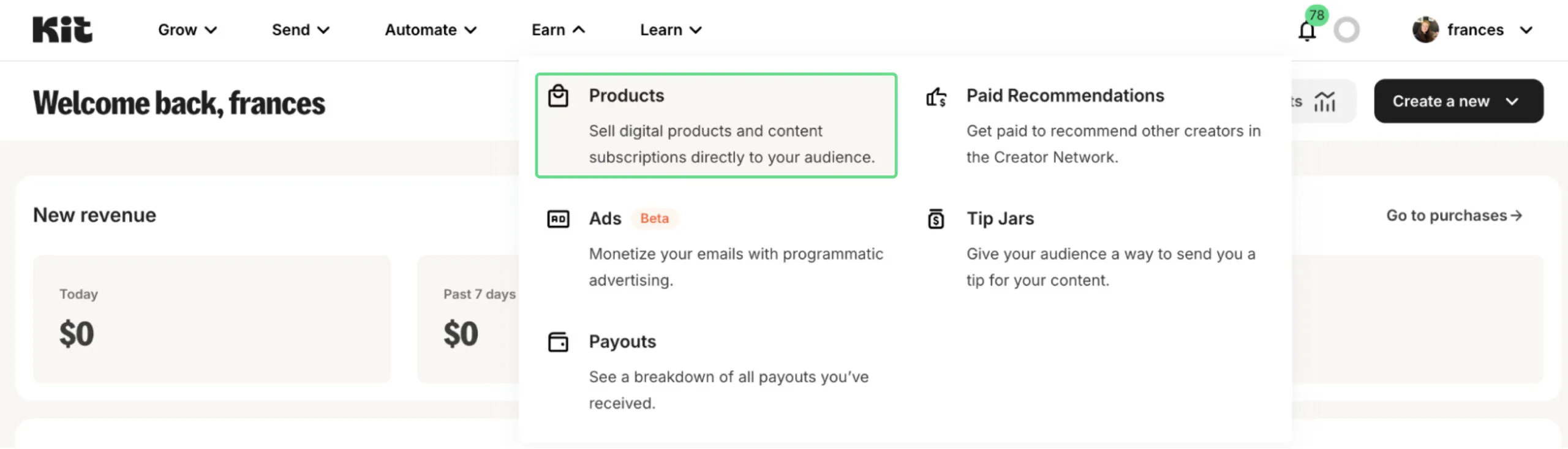Click the Paid Recommendations thumbs-up icon
This screenshot has width=1568, height=449.
click(936, 97)
